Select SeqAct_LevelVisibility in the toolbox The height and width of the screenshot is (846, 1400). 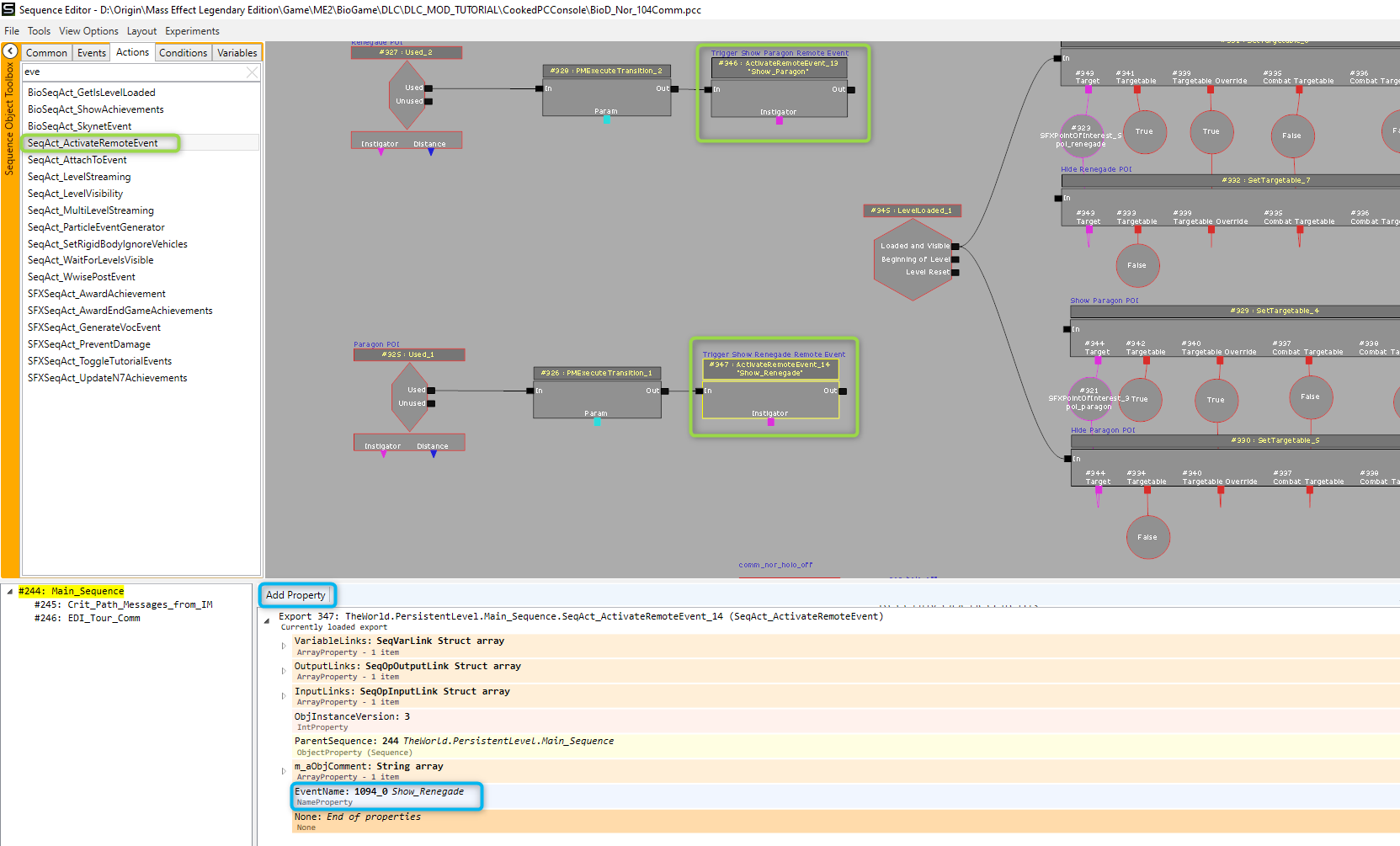pyautogui.click(x=75, y=194)
